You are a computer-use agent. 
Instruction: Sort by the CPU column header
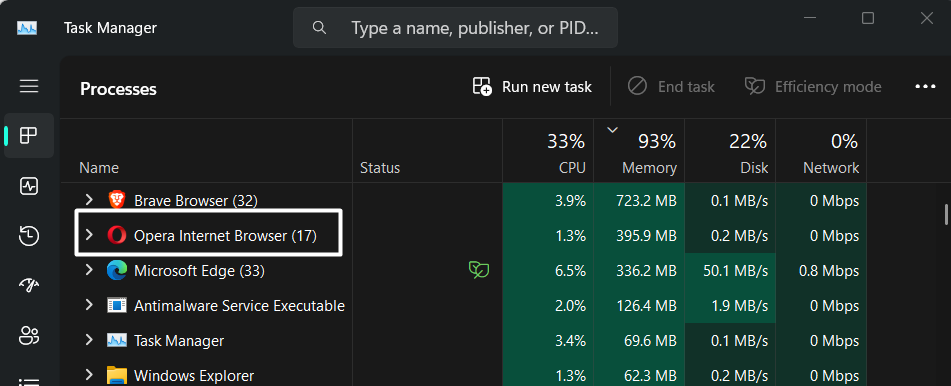548,151
